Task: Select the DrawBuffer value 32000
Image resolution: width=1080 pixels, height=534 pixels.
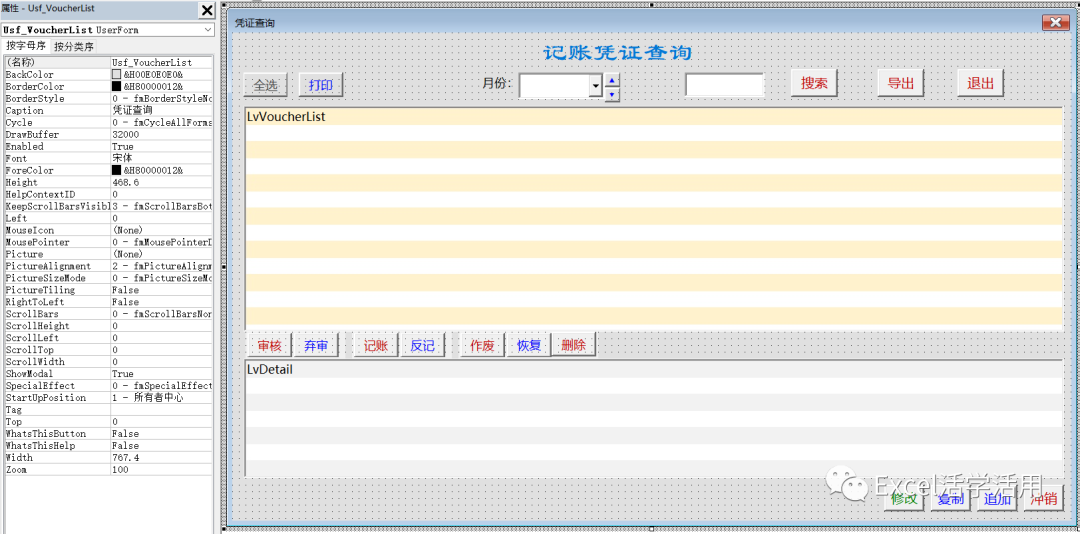Action: [x=162, y=134]
